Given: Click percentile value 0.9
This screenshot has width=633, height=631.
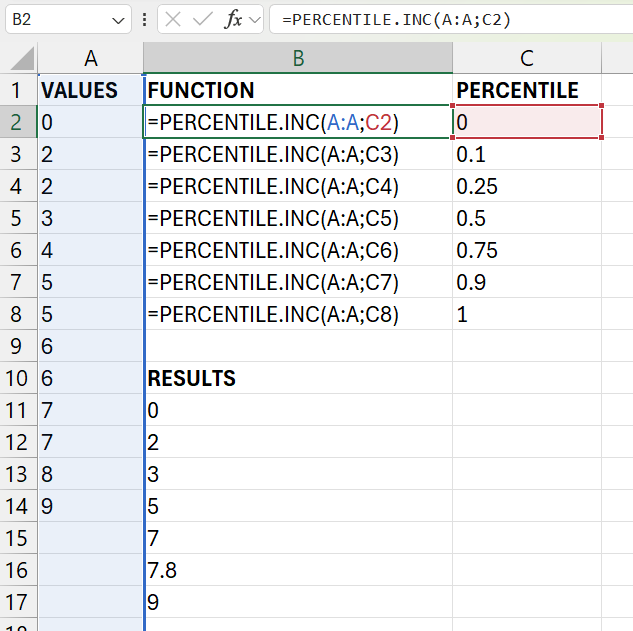Looking at the screenshot, I should 527,282.
